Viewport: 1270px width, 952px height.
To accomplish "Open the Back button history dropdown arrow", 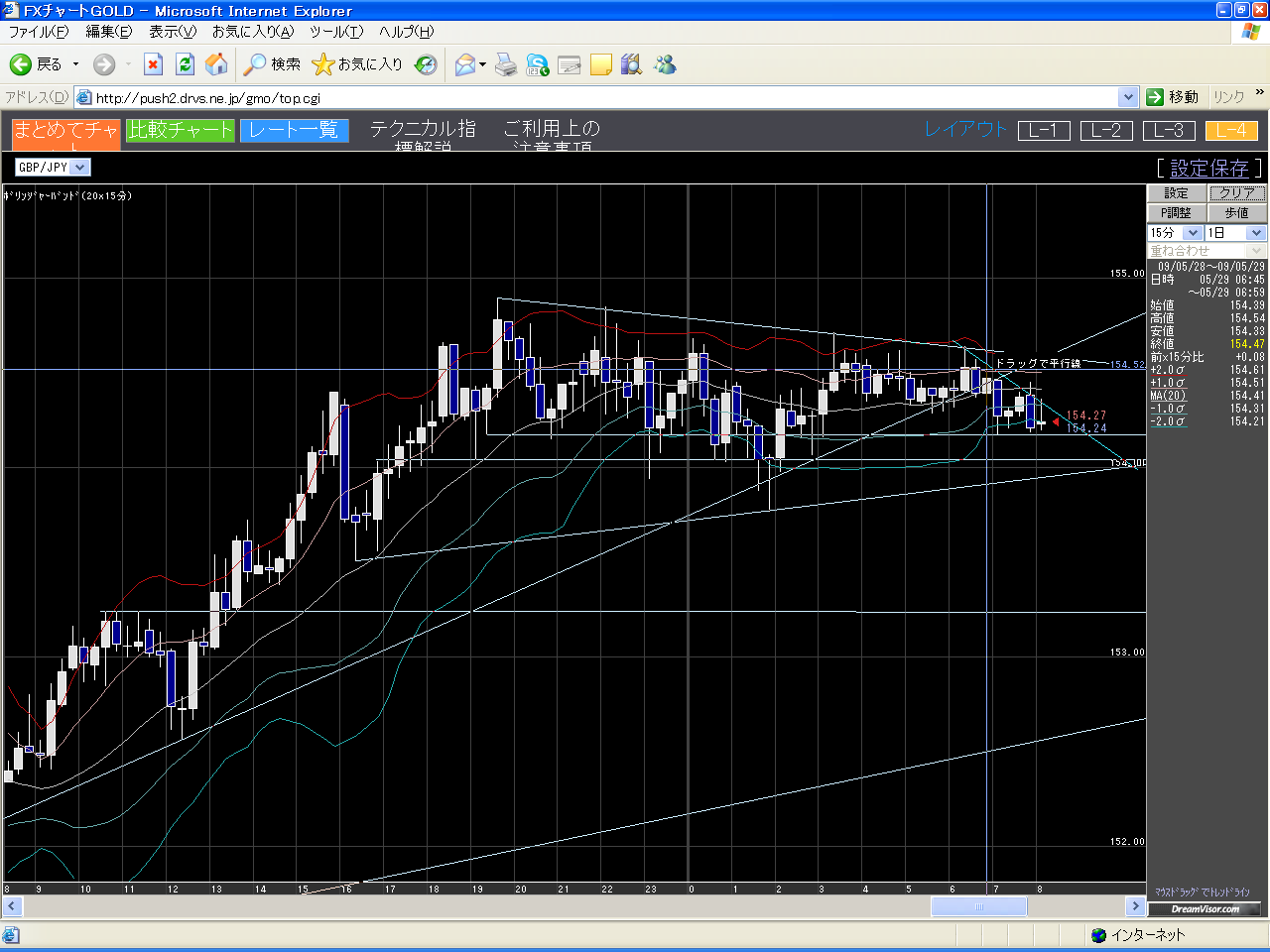I will tap(75, 64).
